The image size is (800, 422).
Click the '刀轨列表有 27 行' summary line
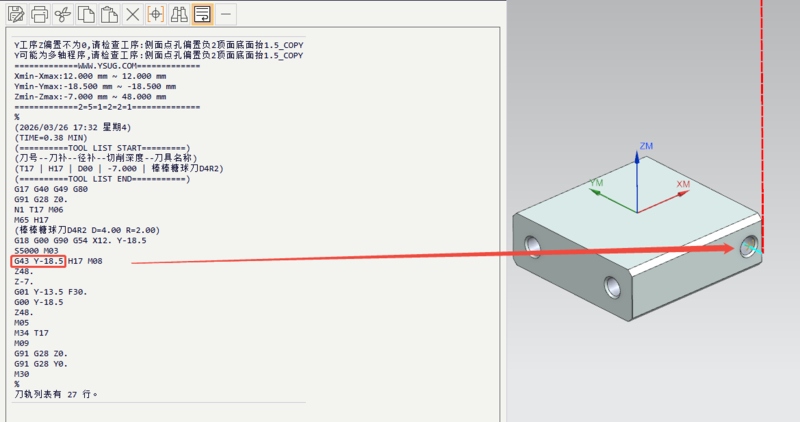56,394
